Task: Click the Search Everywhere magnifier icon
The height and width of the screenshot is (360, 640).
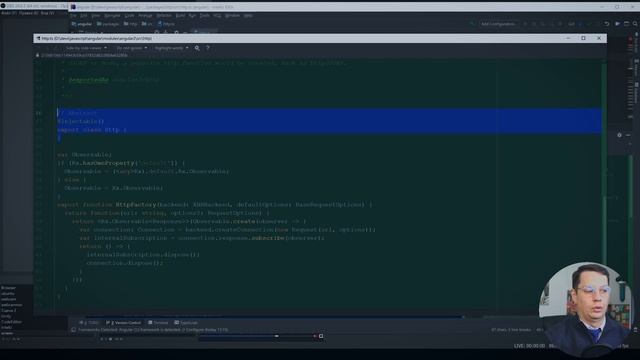Action: (635, 24)
